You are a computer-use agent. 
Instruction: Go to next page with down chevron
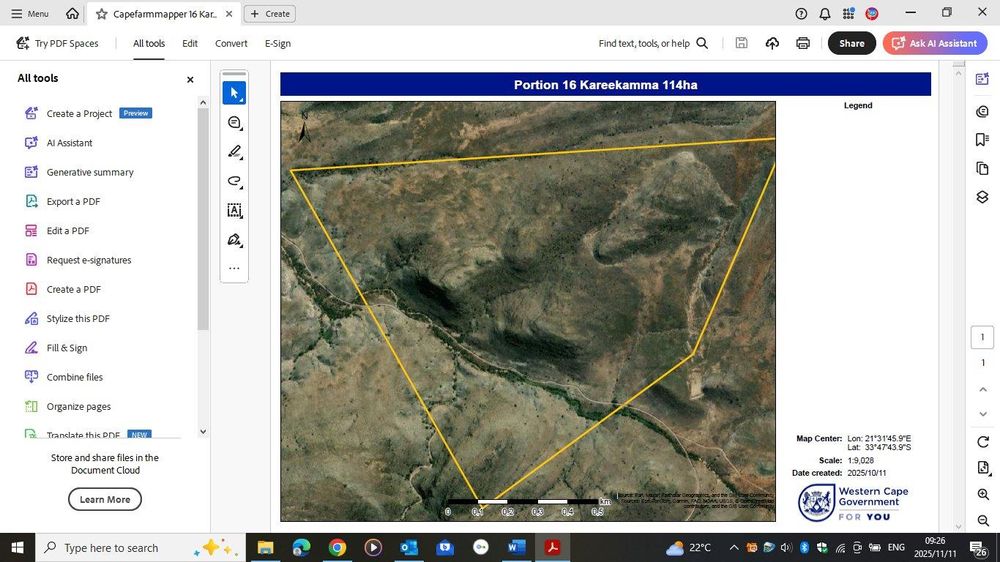tap(982, 414)
